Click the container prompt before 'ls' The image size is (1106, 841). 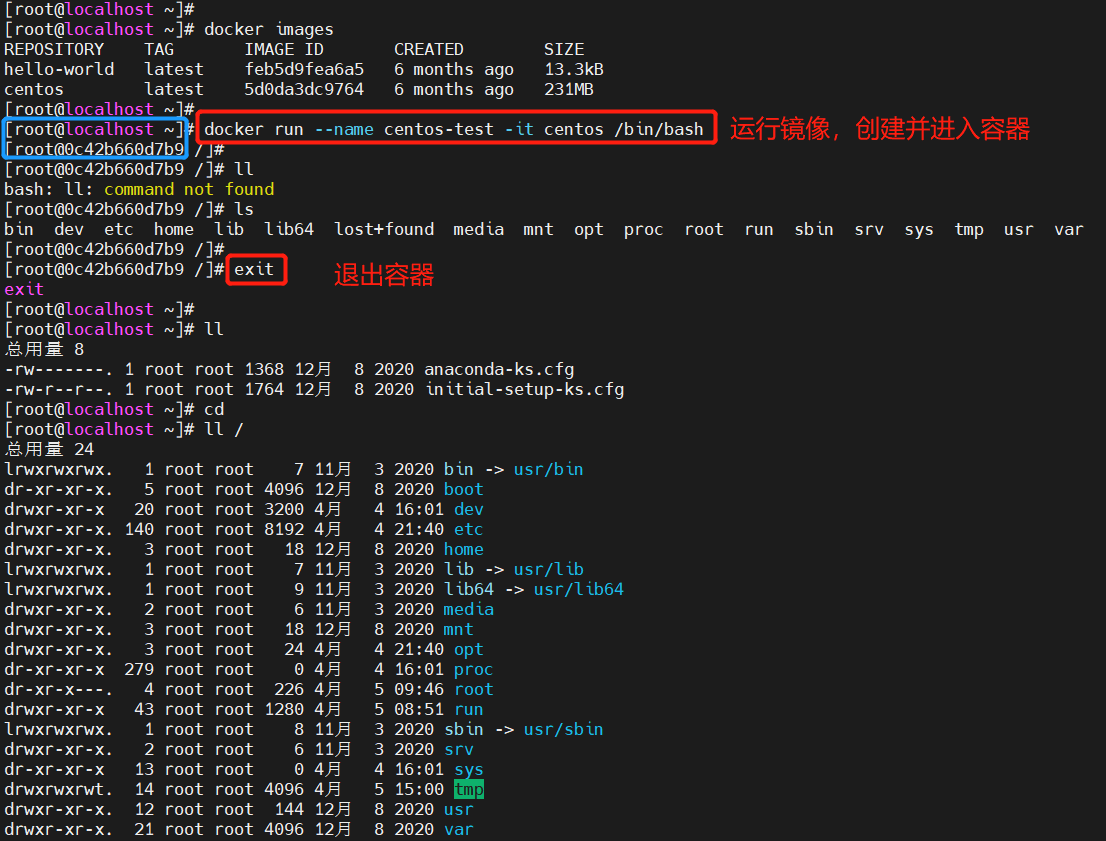pos(114,210)
